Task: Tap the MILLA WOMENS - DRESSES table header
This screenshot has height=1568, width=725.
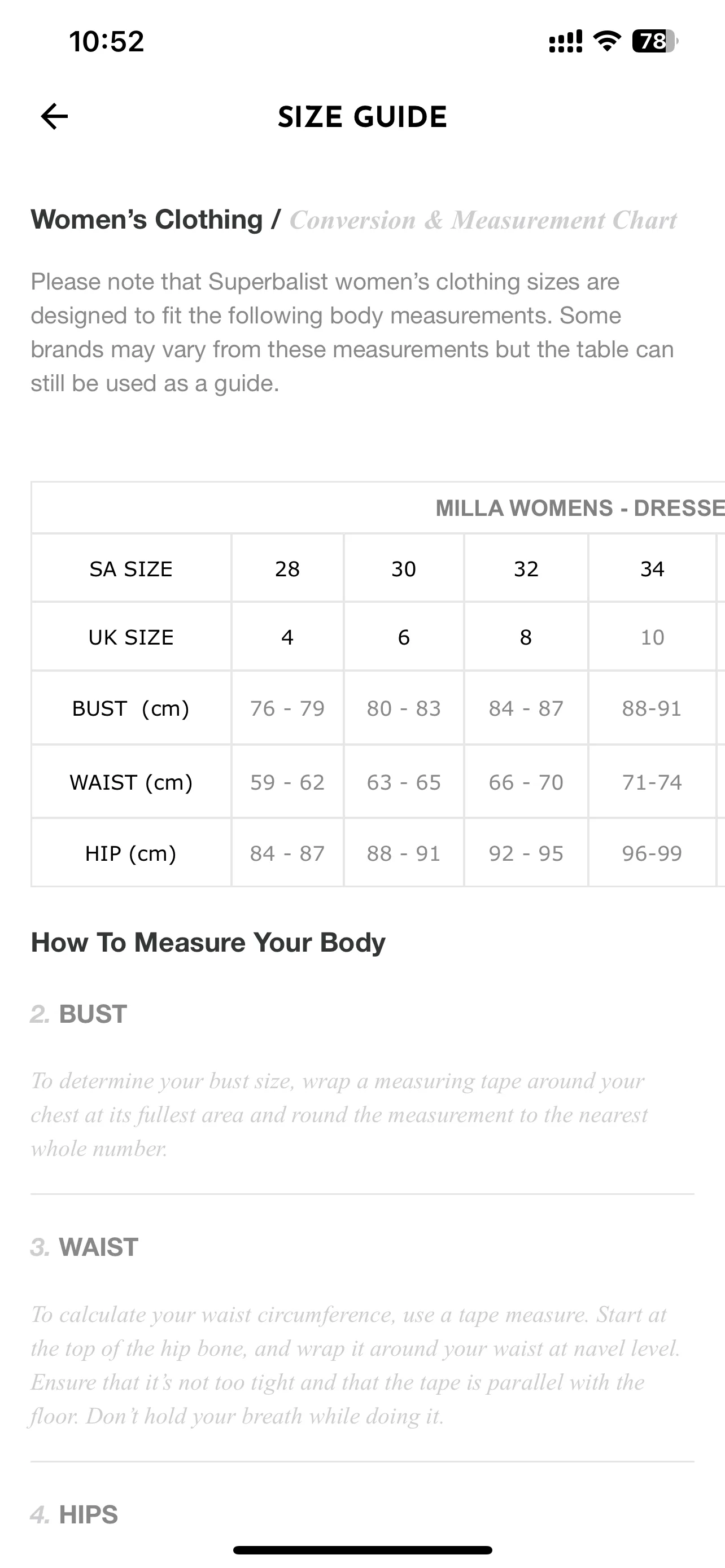Action: 579,507
